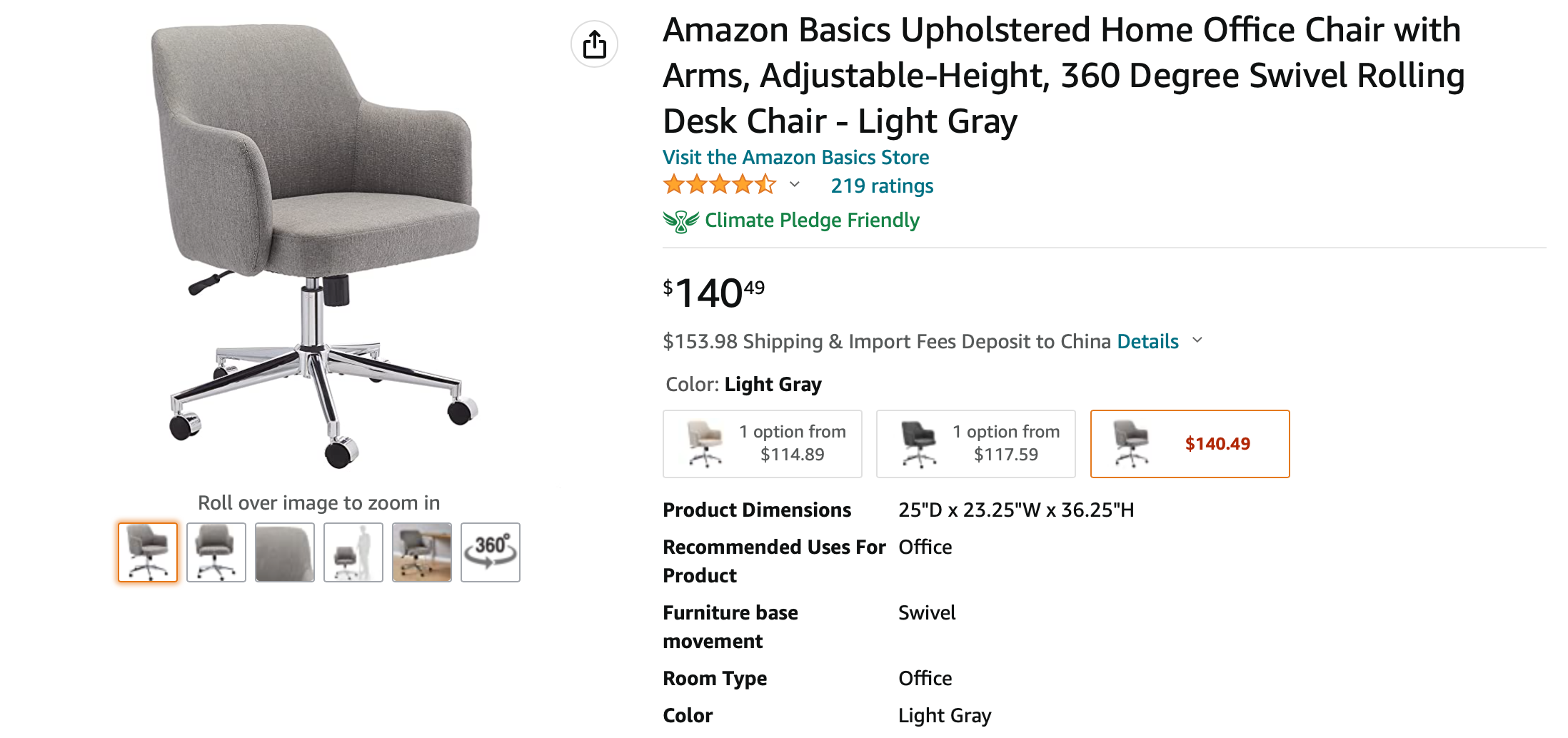Select the Light Gray $140.49 color option
Image resolution: width=1568 pixels, height=738 pixels.
(x=1190, y=444)
